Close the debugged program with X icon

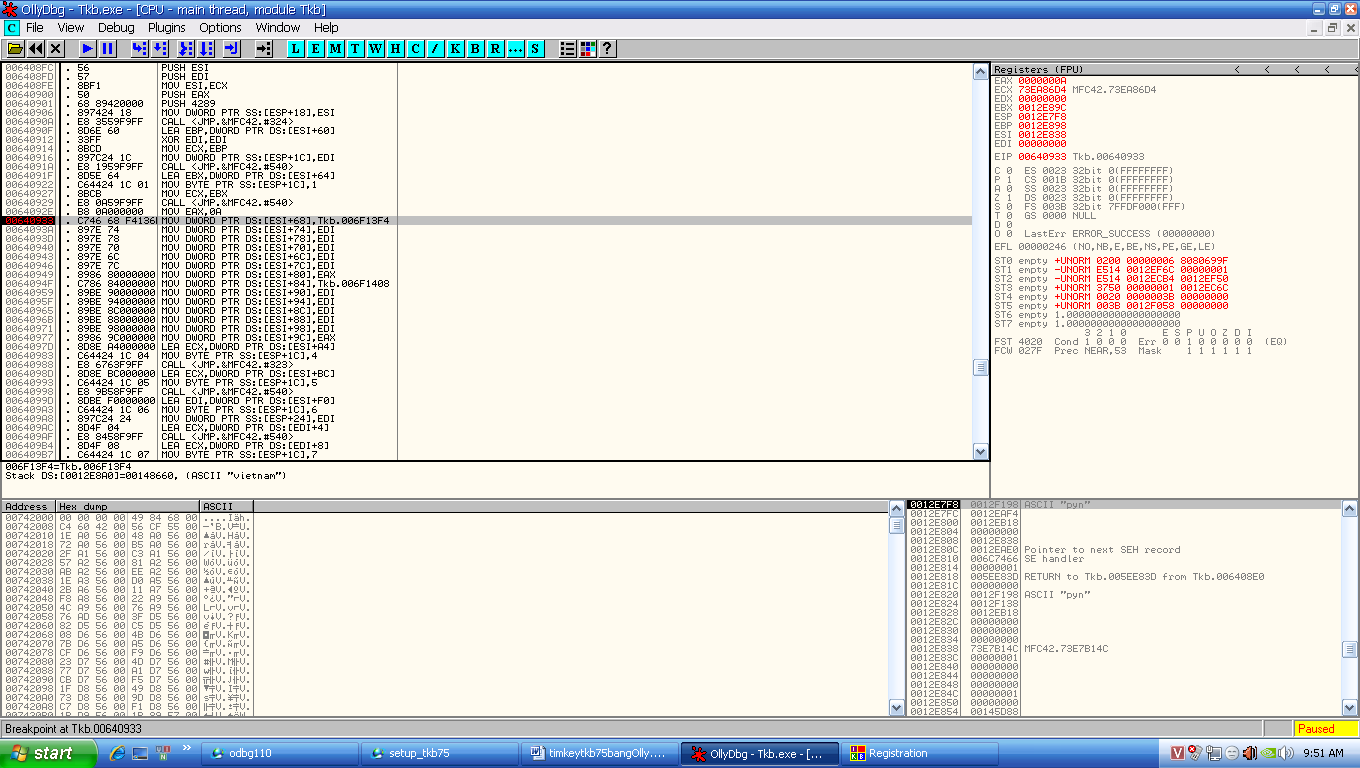56,48
